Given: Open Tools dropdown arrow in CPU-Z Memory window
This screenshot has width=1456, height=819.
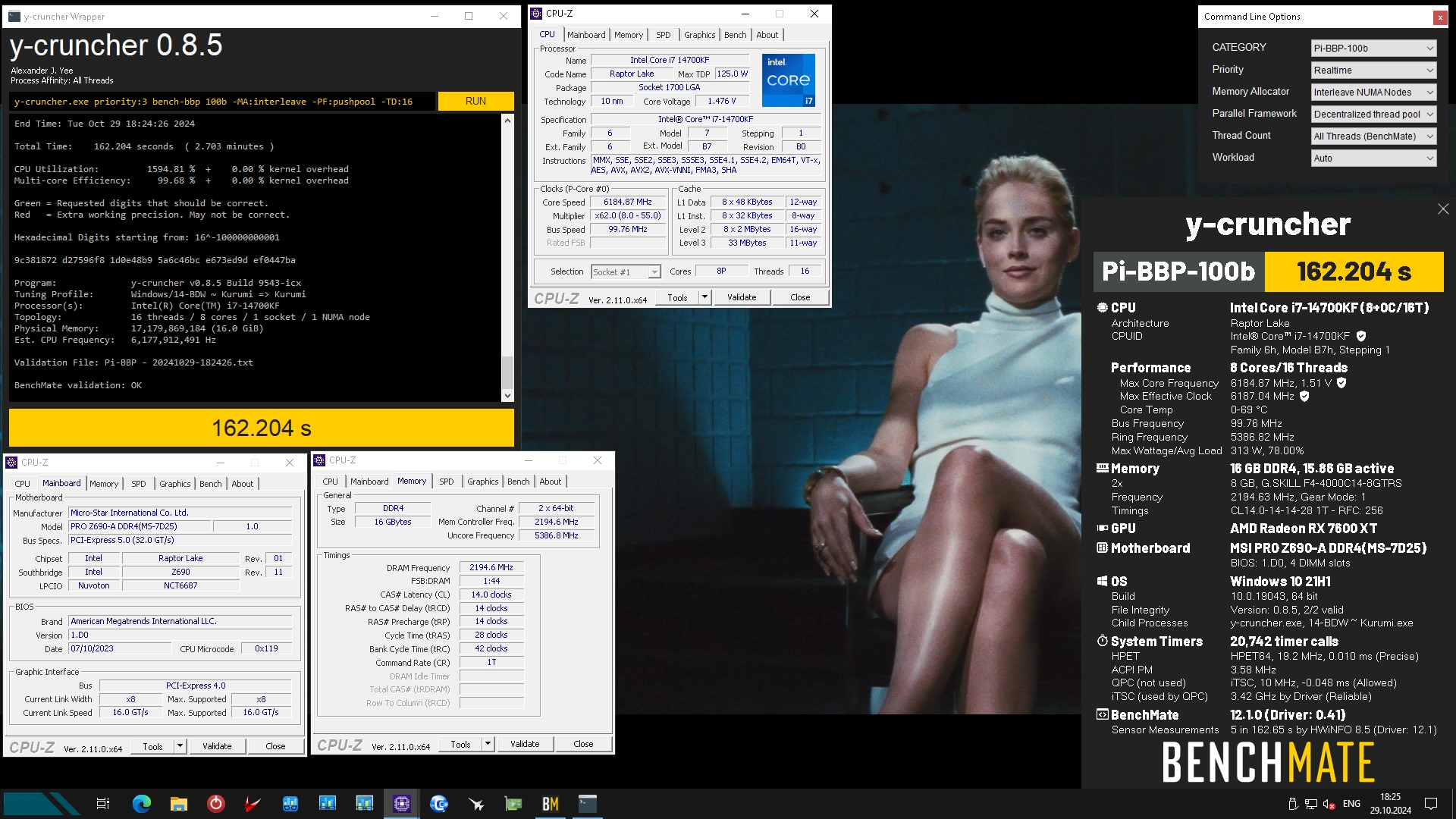Looking at the screenshot, I should (x=488, y=744).
